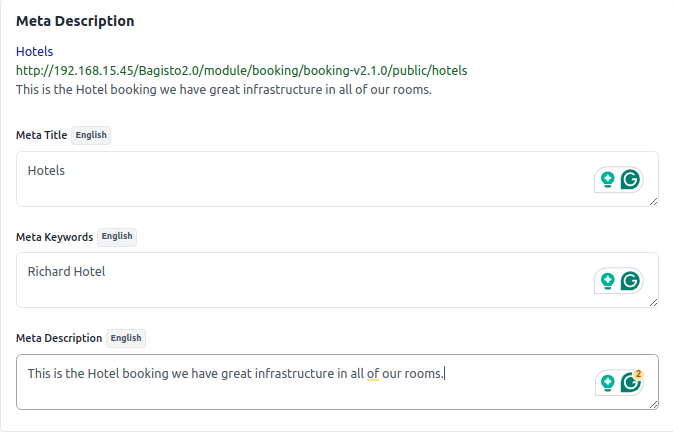Click the English badge beside Meta Keywords

coord(117,237)
